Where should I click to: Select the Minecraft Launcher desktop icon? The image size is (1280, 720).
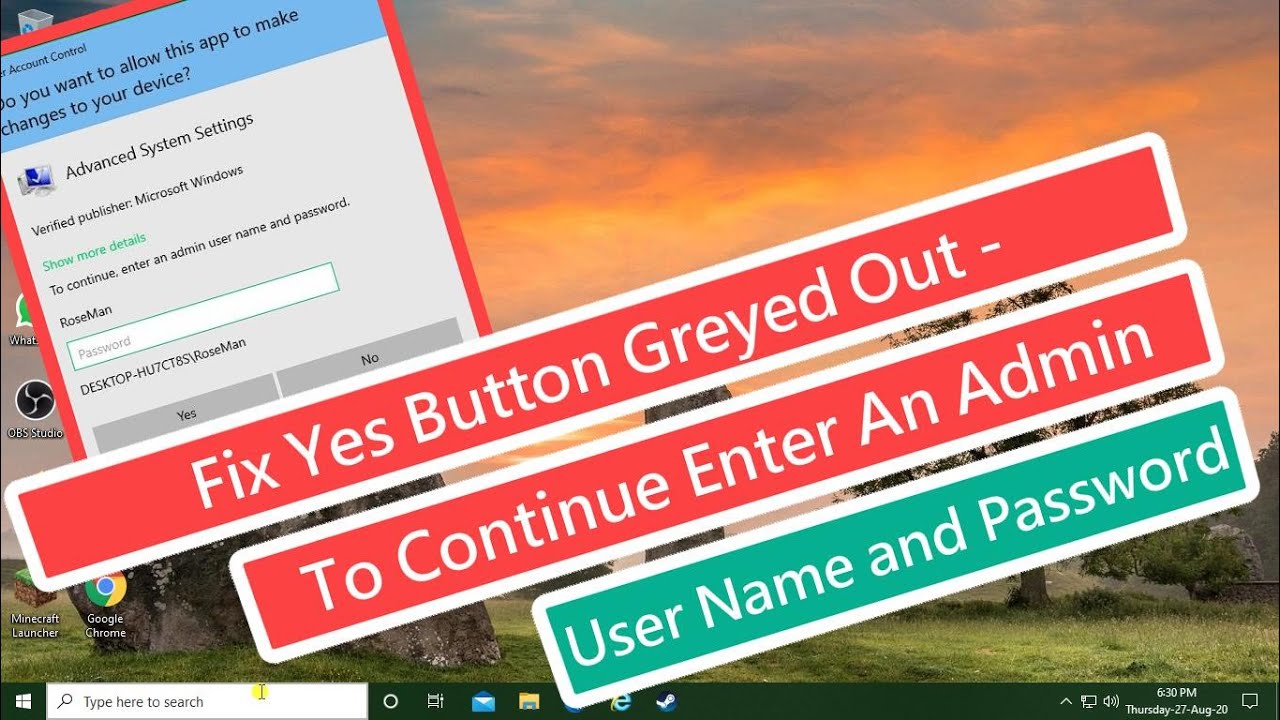[35, 603]
